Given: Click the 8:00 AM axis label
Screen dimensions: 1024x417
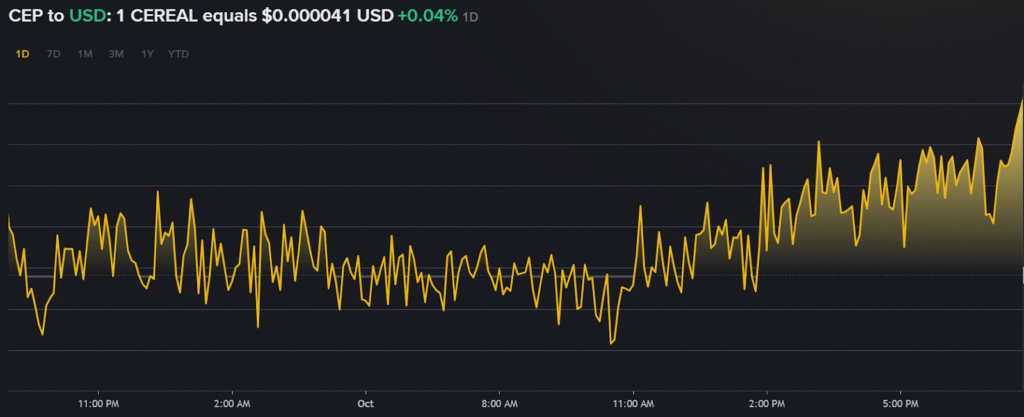Looking at the screenshot, I should pyautogui.click(x=499, y=404).
